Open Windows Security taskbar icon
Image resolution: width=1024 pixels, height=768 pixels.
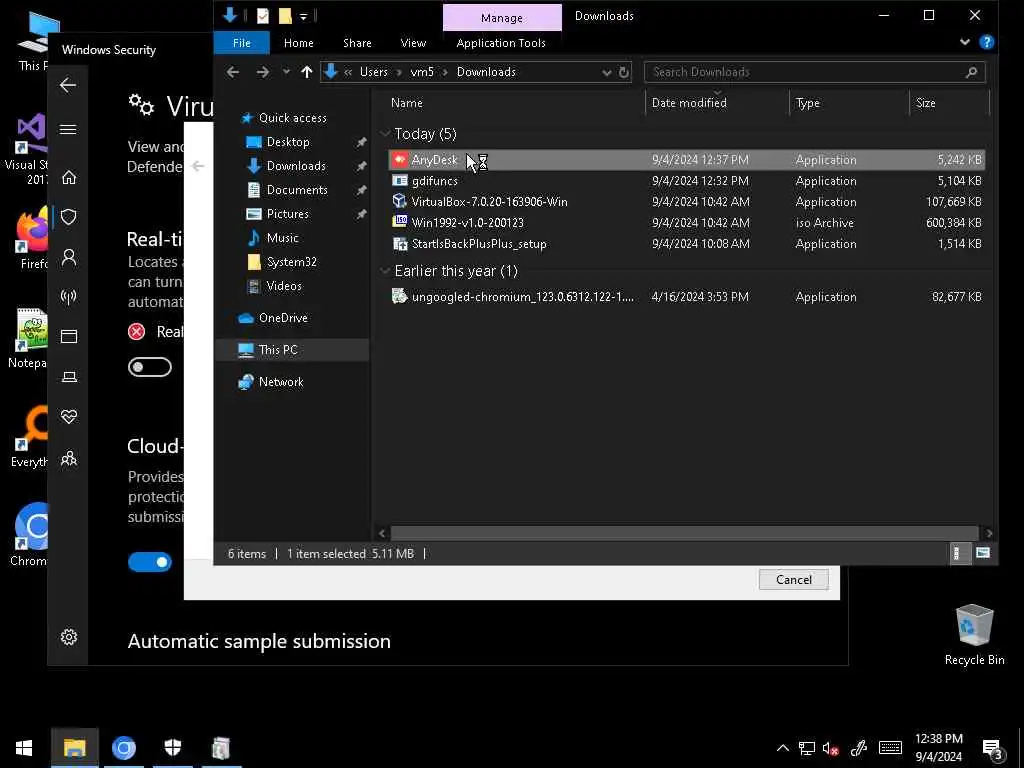click(172, 748)
